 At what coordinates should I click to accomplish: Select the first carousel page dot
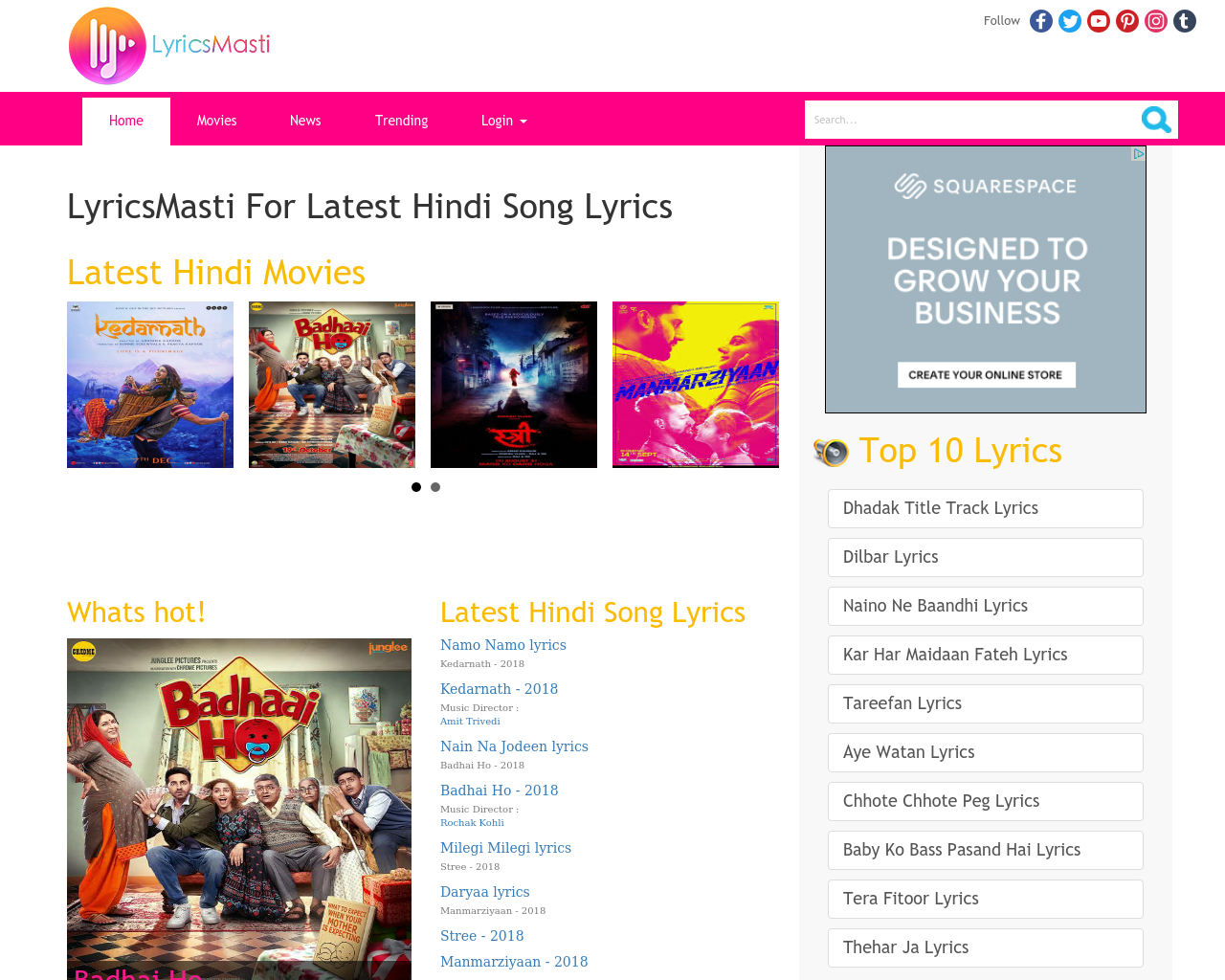416,487
